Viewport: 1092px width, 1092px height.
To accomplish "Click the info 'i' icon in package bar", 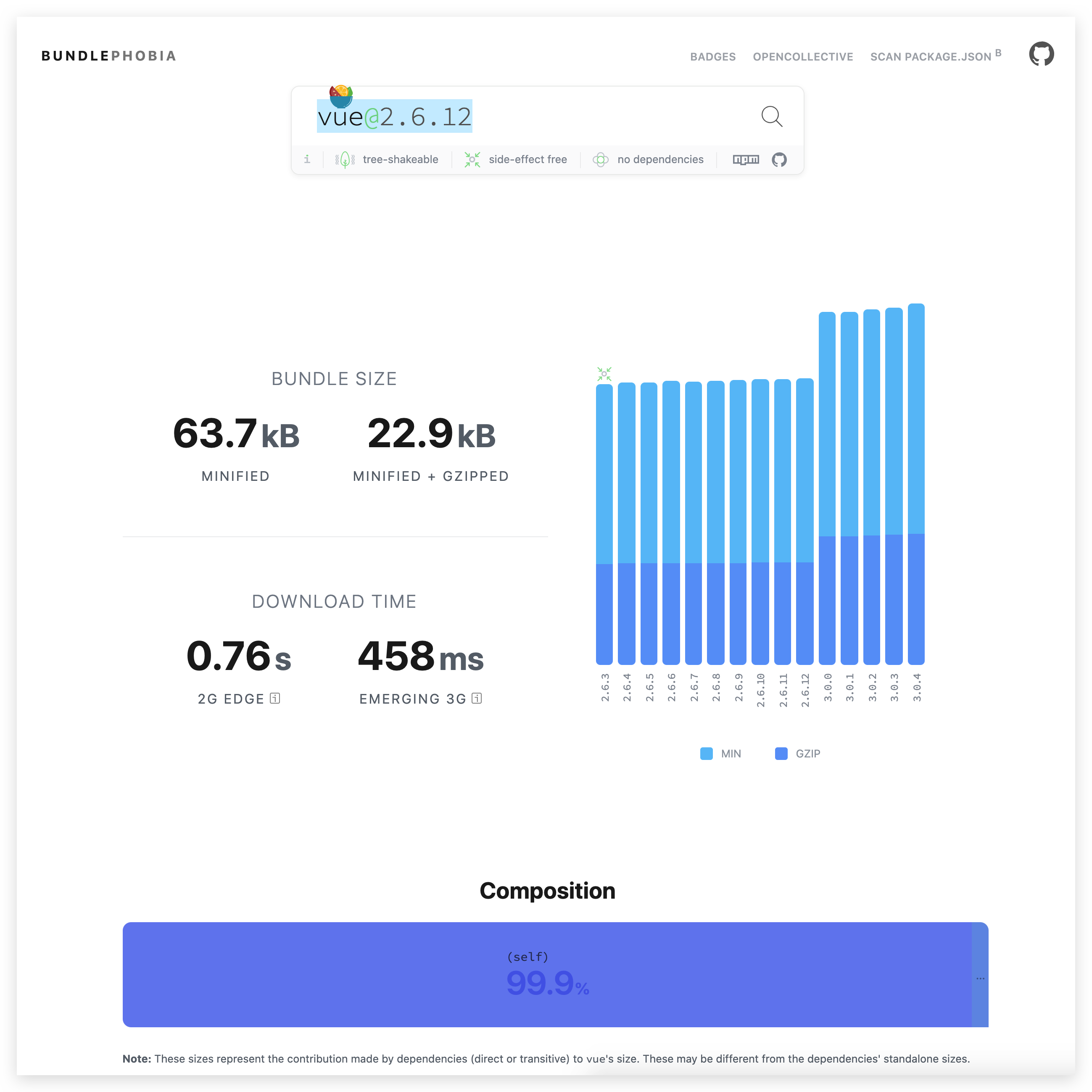I will click(x=307, y=159).
